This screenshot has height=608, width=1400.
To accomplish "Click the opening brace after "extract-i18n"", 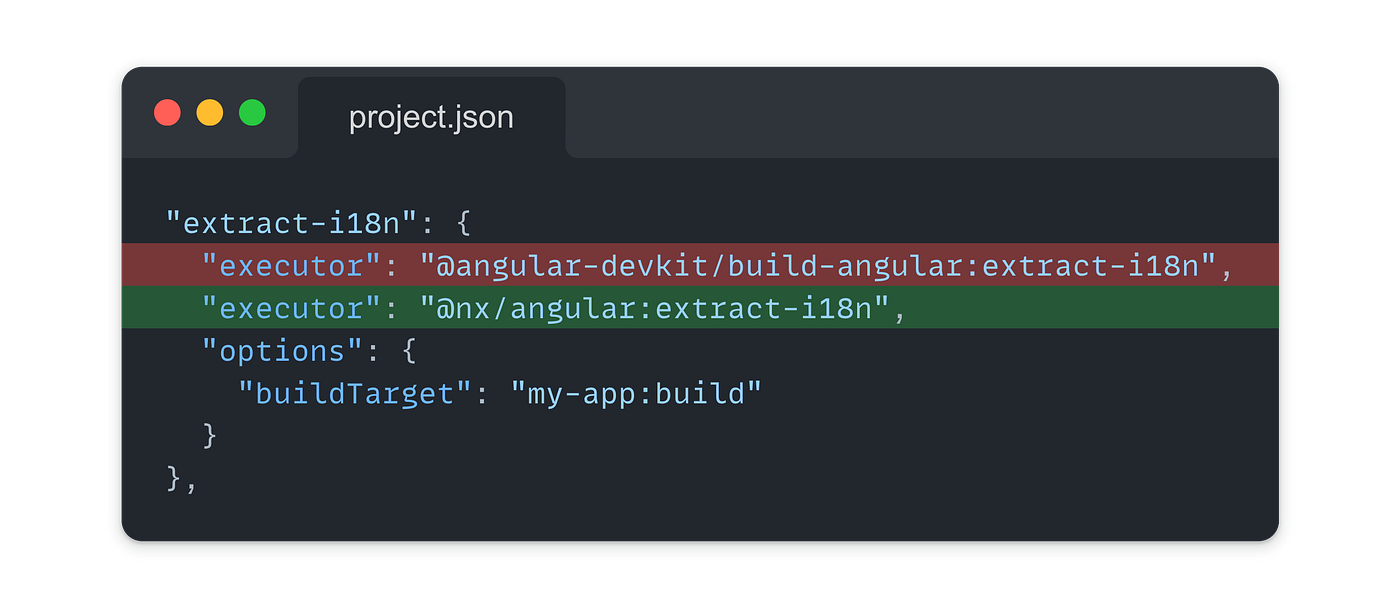I will click(x=464, y=222).
